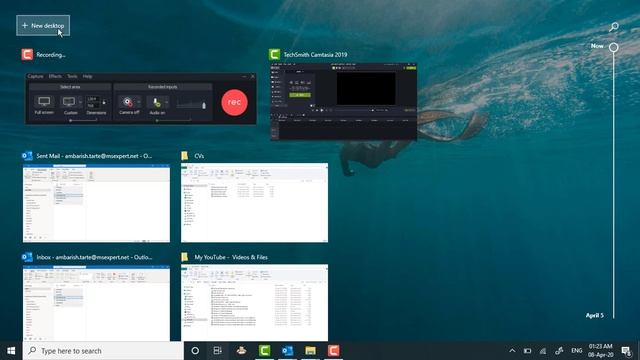Image resolution: width=640 pixels, height=360 pixels.
Task: Click the Type here to search box
Action: point(103,351)
